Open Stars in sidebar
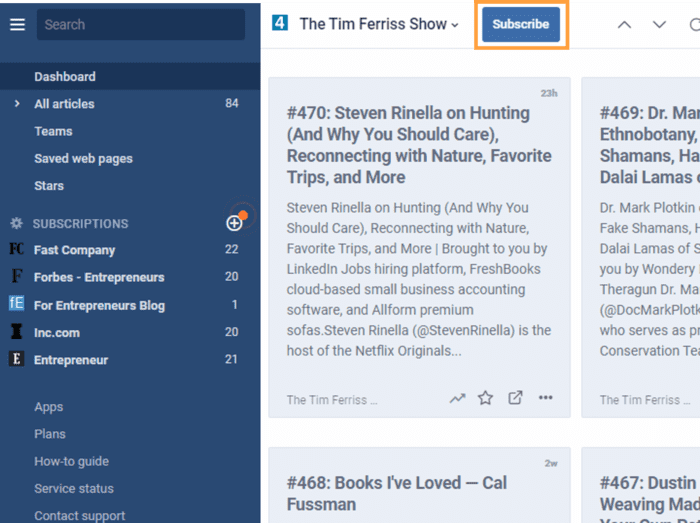This screenshot has height=523, width=700. (x=49, y=186)
